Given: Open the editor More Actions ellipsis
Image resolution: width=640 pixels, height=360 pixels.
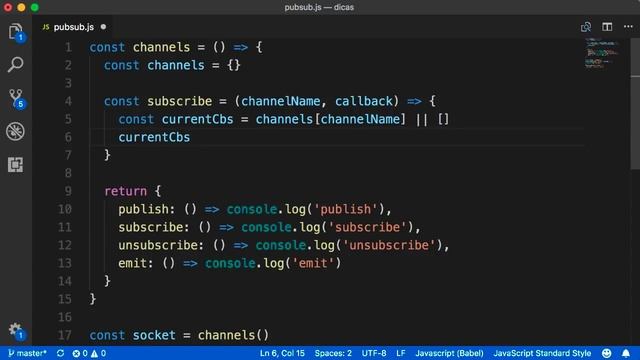Looking at the screenshot, I should click(x=628, y=27).
